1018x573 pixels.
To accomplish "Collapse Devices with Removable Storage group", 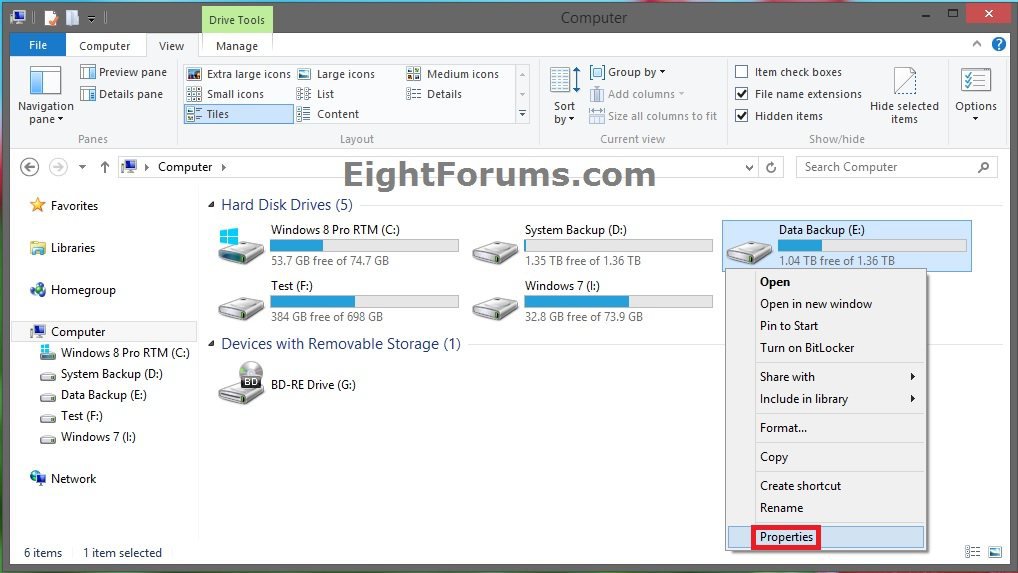I will click(x=211, y=344).
